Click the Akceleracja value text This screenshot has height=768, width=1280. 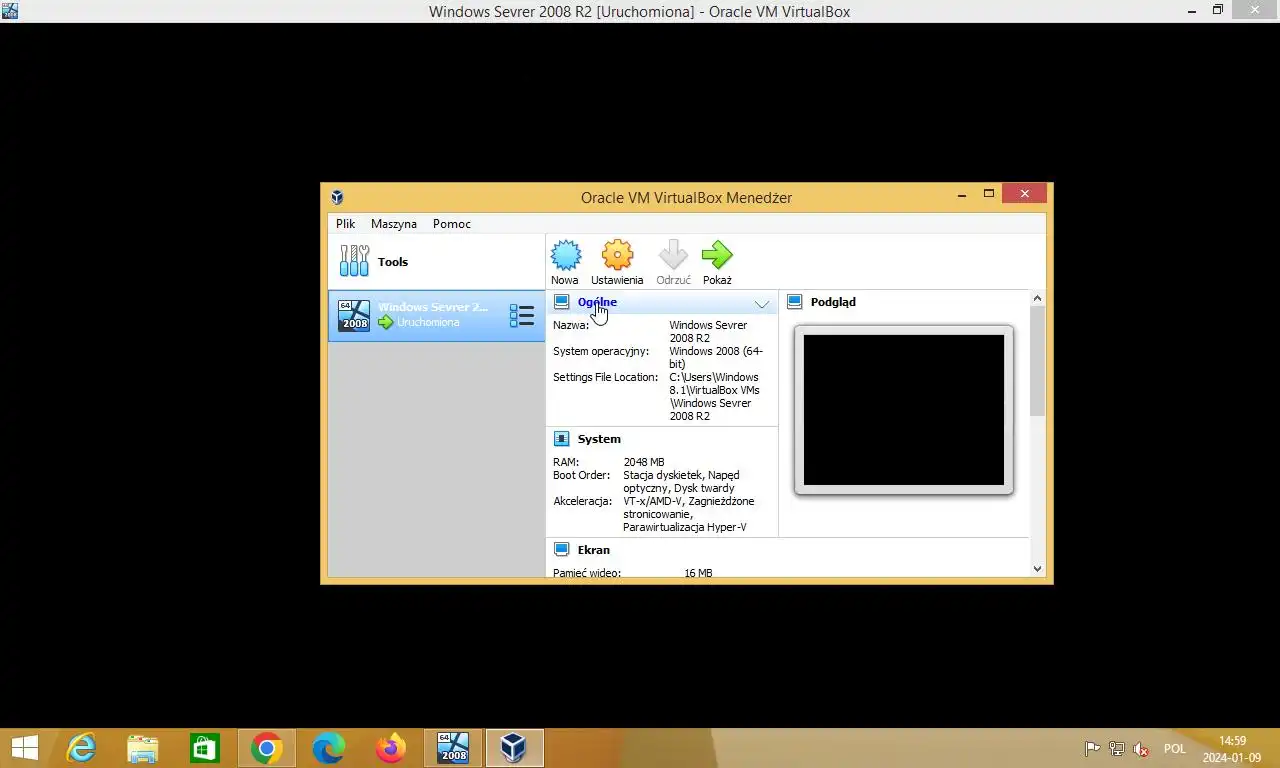[689, 514]
